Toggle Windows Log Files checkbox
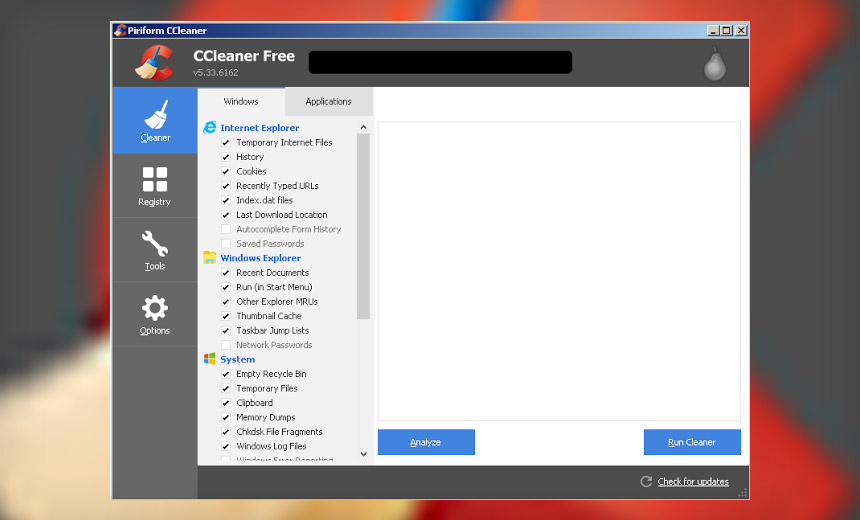Screen dimensions: 860x520 pyautogui.click(x=225, y=446)
